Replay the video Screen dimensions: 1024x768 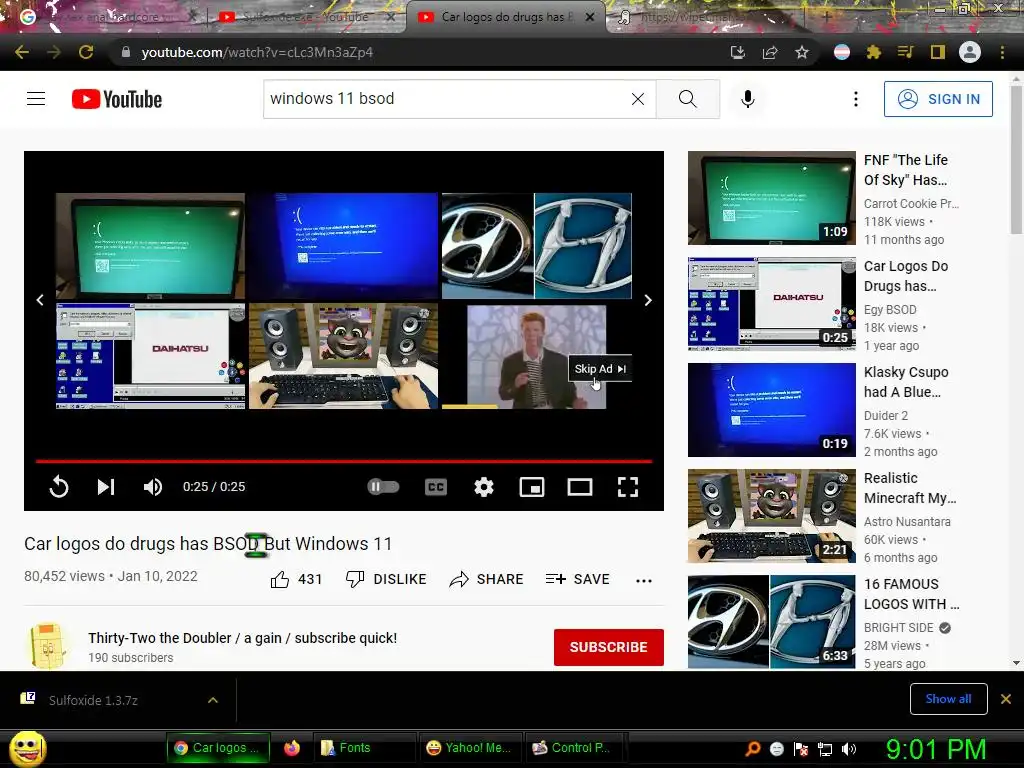point(59,487)
